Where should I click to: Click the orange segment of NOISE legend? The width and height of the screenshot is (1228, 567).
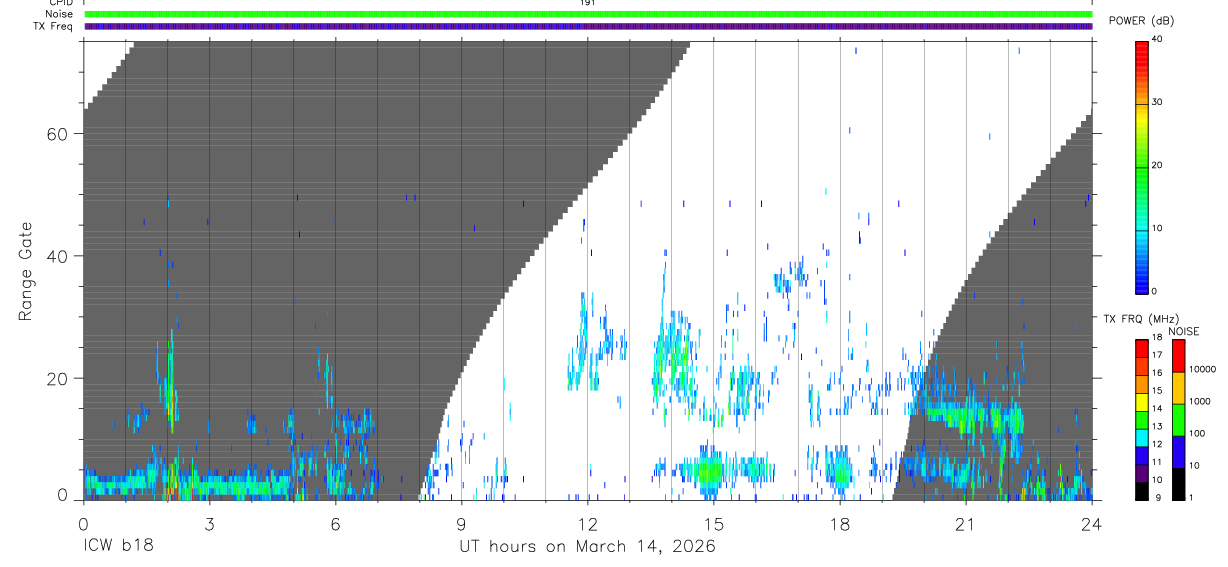click(x=1178, y=388)
